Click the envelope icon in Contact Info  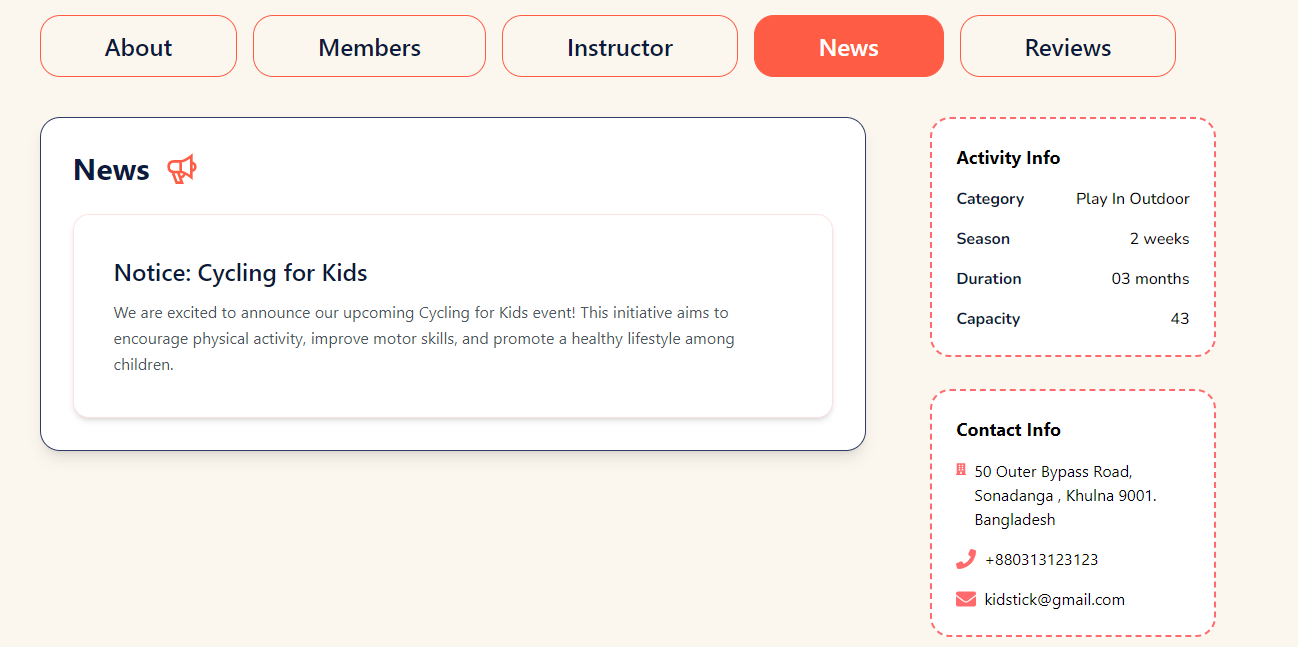(x=966, y=600)
